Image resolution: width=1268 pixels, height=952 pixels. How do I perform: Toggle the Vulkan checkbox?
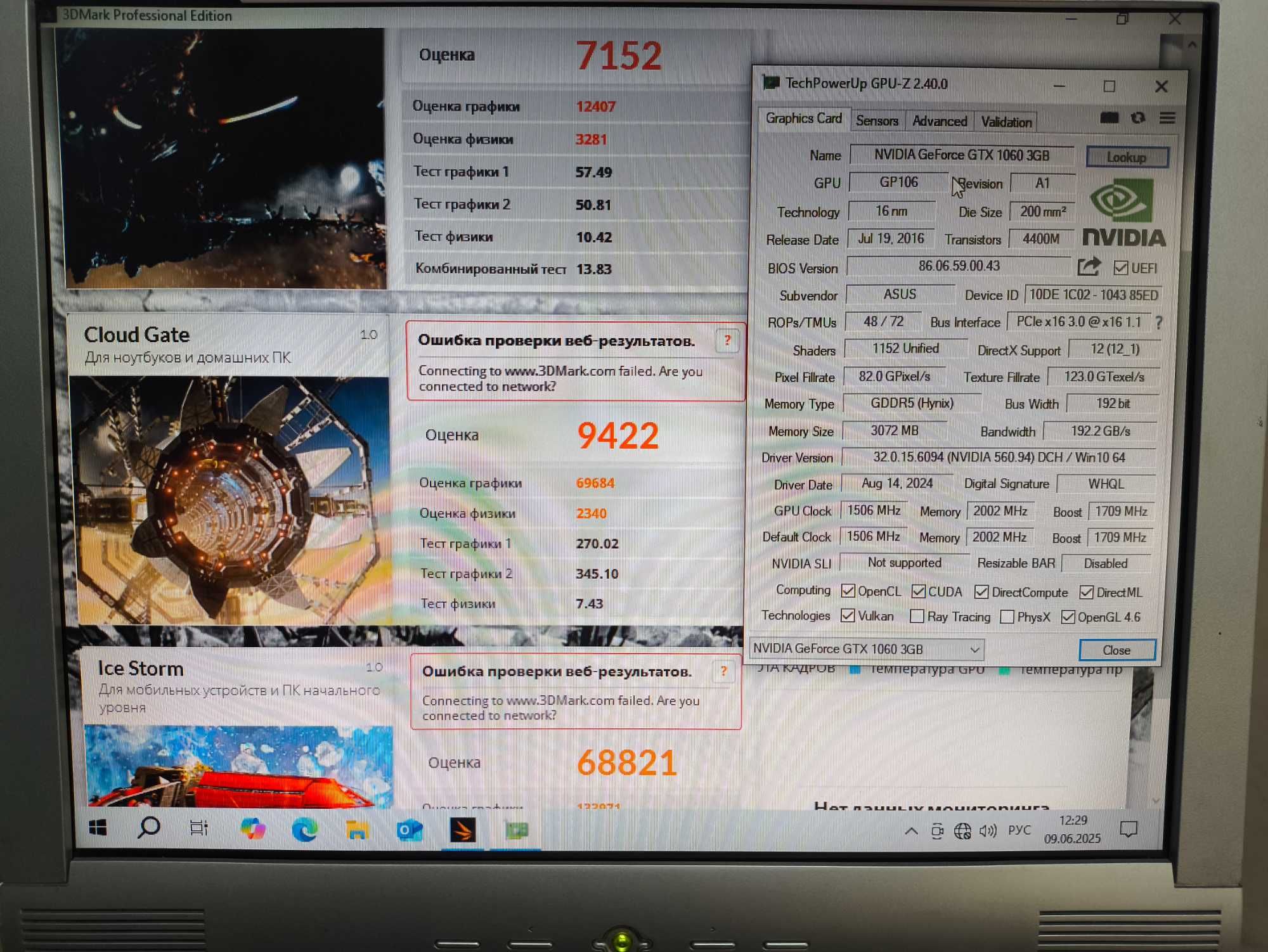(x=848, y=615)
